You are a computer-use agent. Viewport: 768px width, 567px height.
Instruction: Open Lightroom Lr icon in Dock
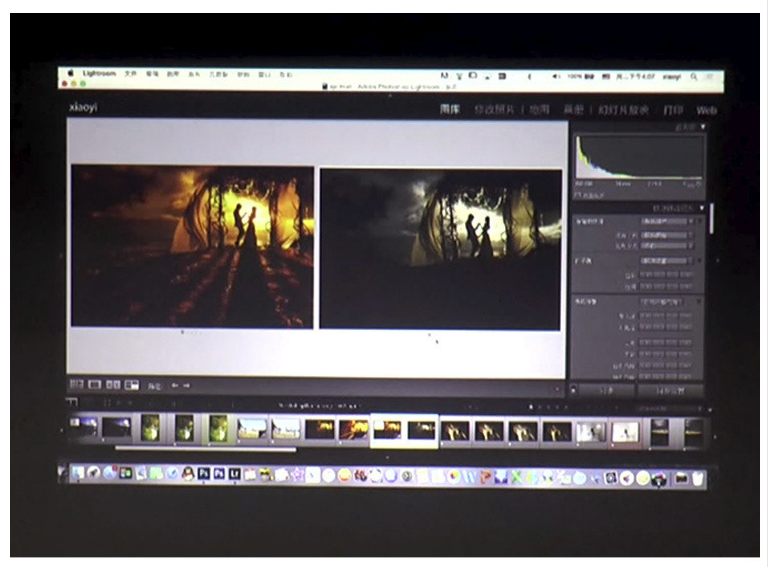pyautogui.click(x=235, y=473)
